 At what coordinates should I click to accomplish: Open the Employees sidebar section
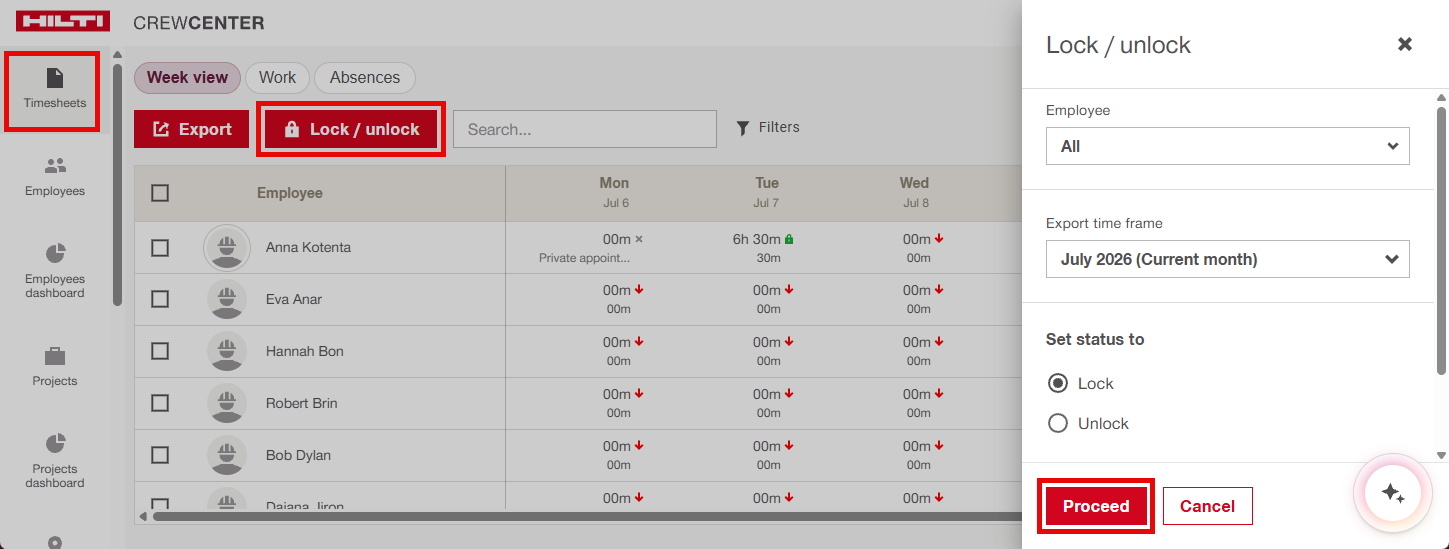55,177
